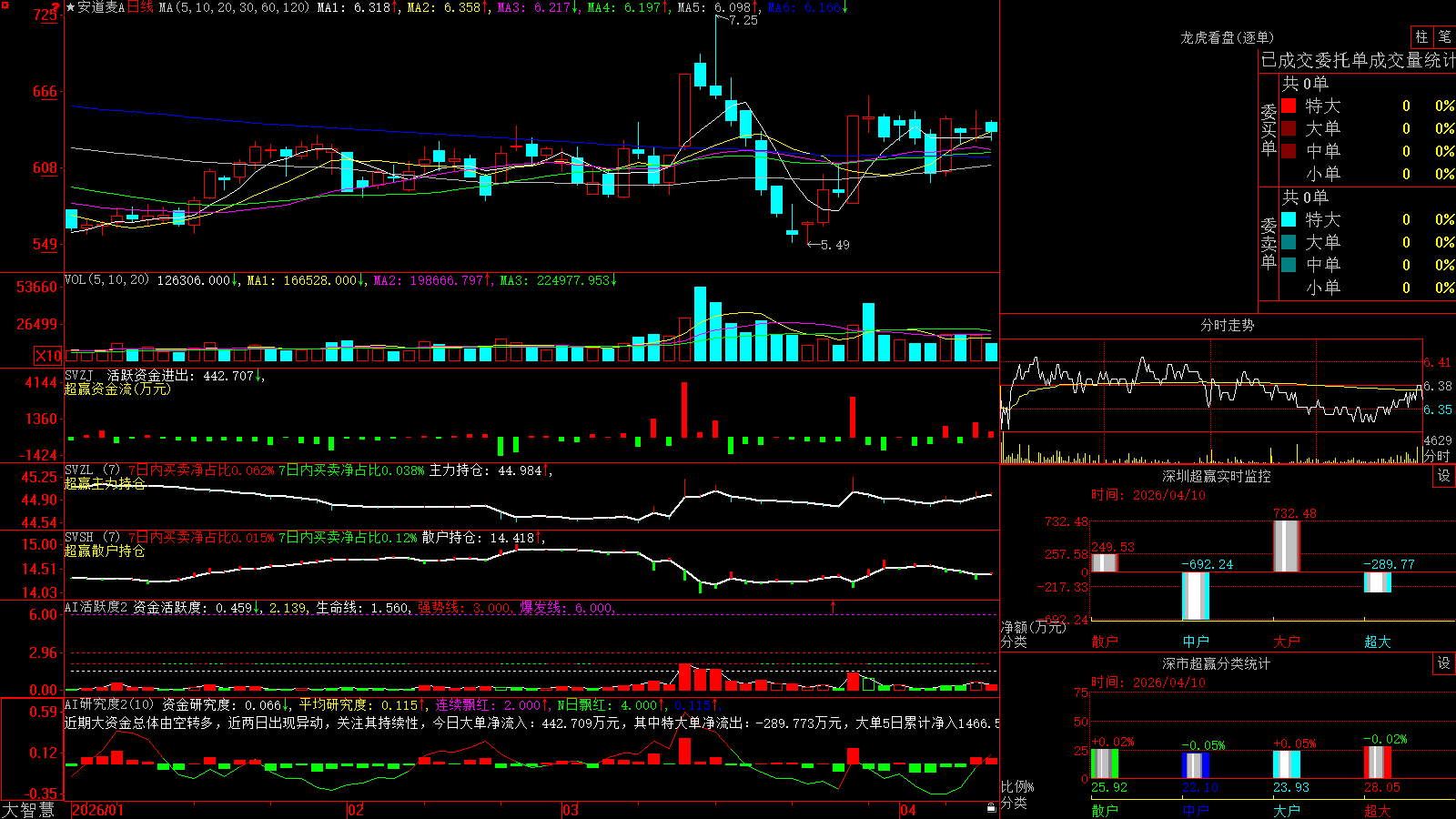Screen dimensions: 1456x819
Task: Click the MA(5,10,20,30,60,120) indicator parameters
Action: click(x=234, y=7)
